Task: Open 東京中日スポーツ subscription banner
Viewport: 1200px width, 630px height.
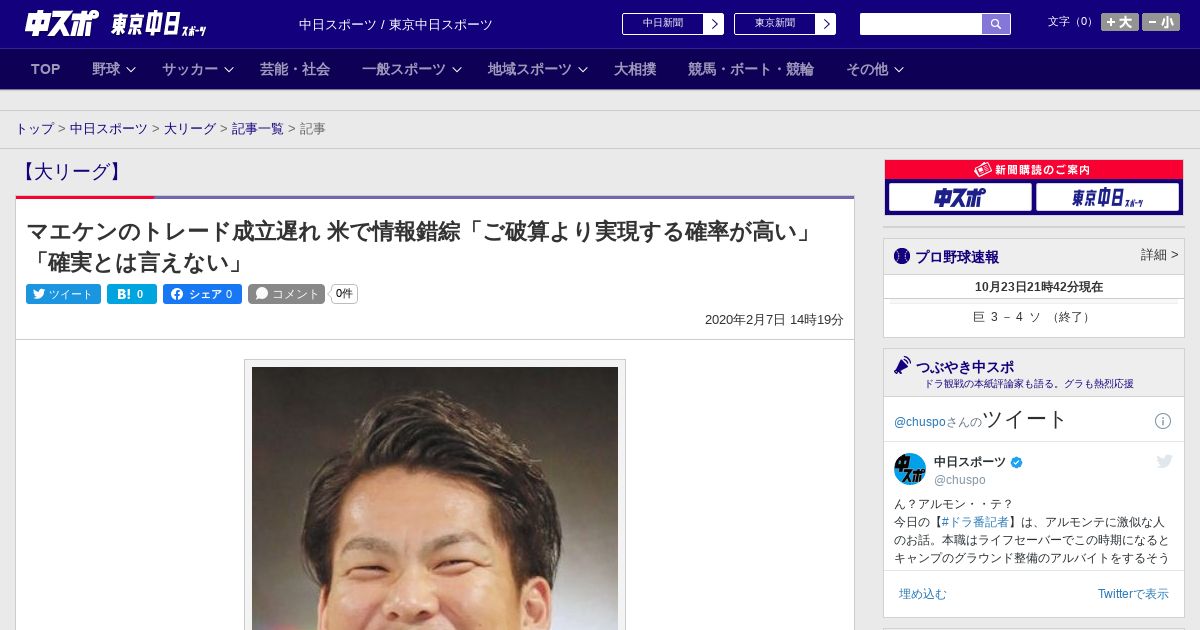Action: (x=1108, y=197)
